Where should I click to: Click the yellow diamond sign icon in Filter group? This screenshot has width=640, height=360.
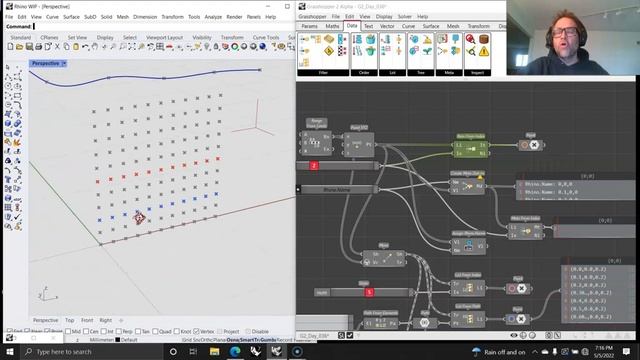329,51
